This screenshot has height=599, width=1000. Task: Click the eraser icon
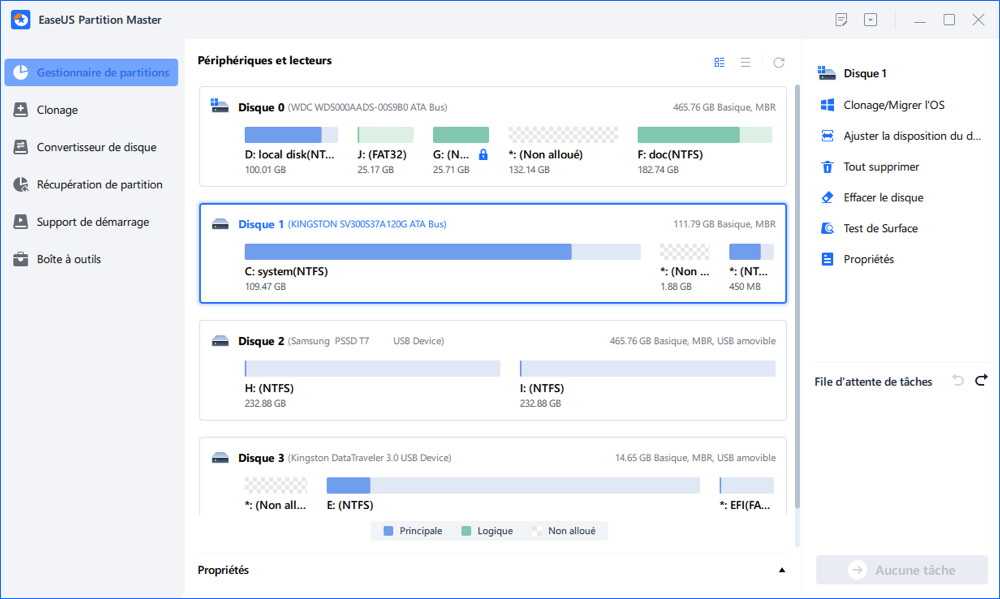click(x=827, y=198)
